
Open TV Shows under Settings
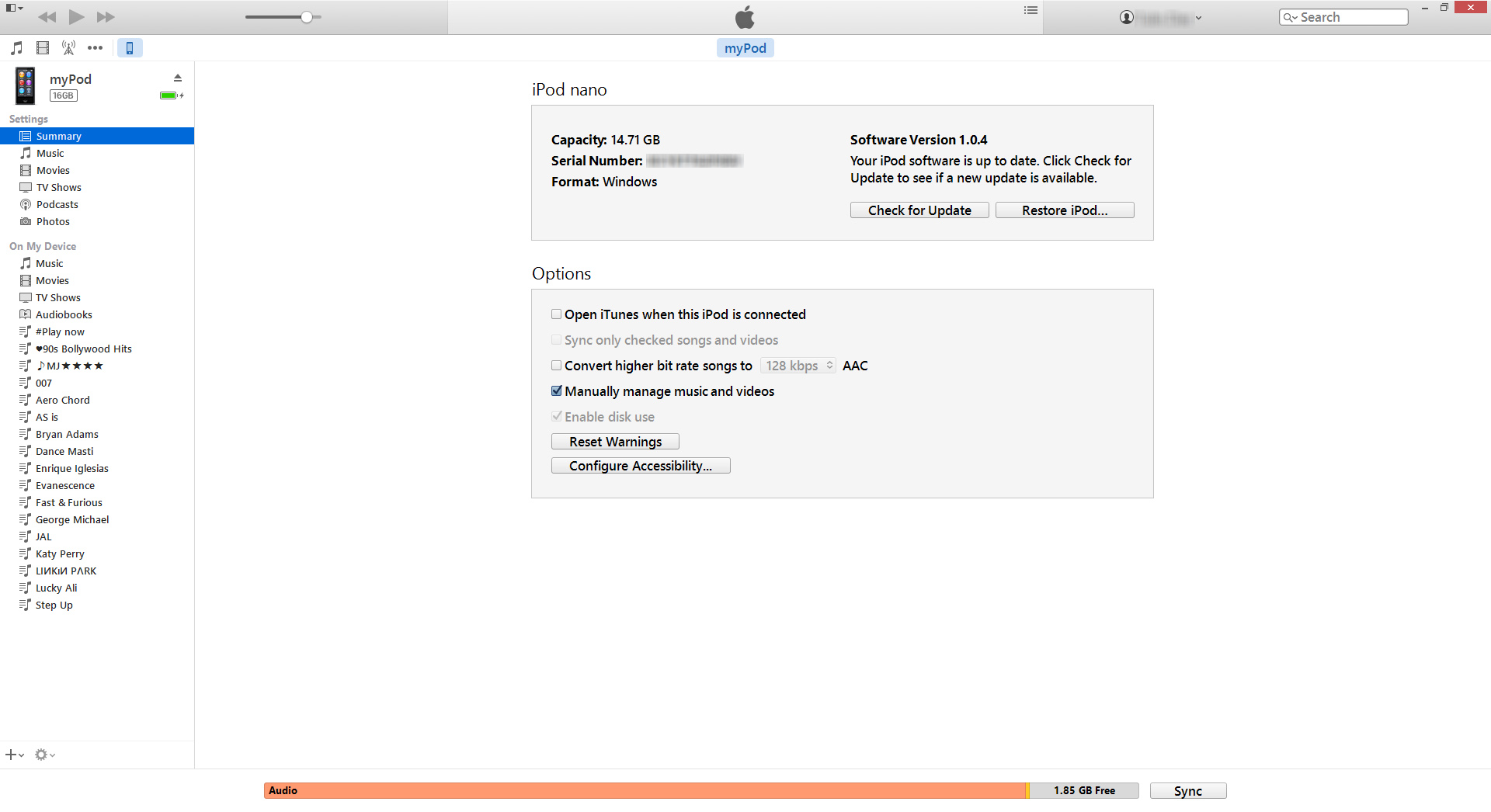[97, 187]
